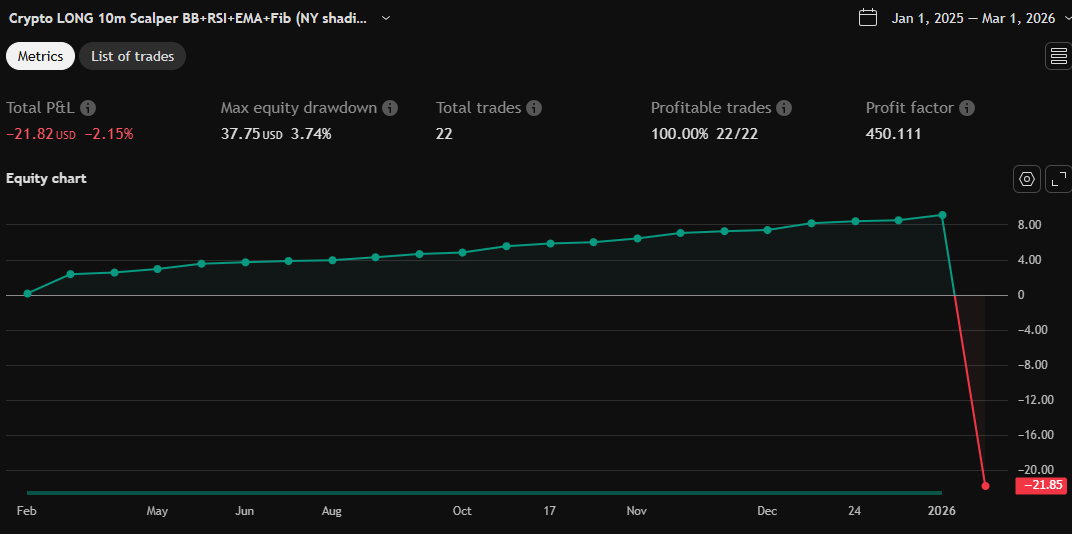This screenshot has height=534, width=1072.
Task: Click the info icon next to Total P&L
Action: coord(88,108)
